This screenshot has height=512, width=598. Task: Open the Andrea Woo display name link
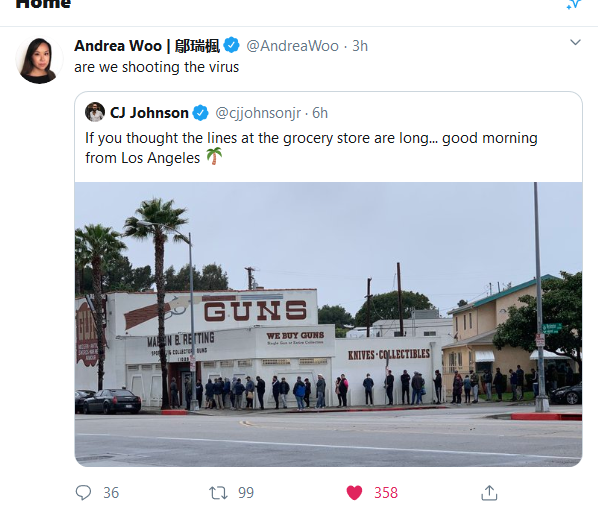147,46
